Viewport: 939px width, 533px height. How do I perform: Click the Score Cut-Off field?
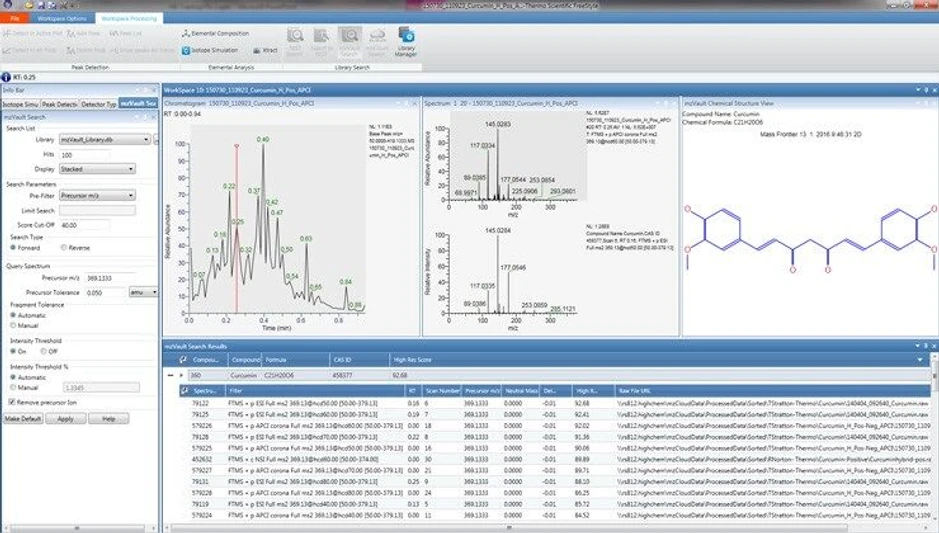click(84, 225)
